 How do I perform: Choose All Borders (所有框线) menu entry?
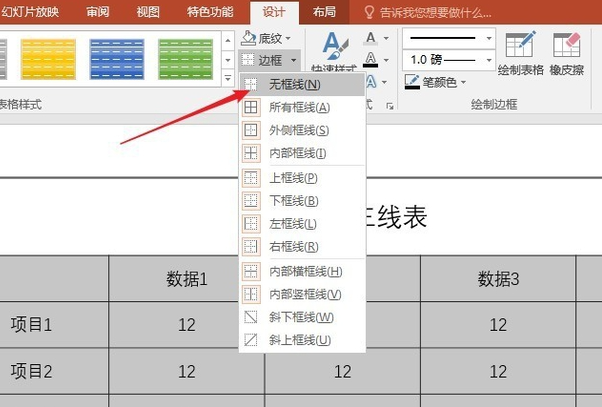302,107
